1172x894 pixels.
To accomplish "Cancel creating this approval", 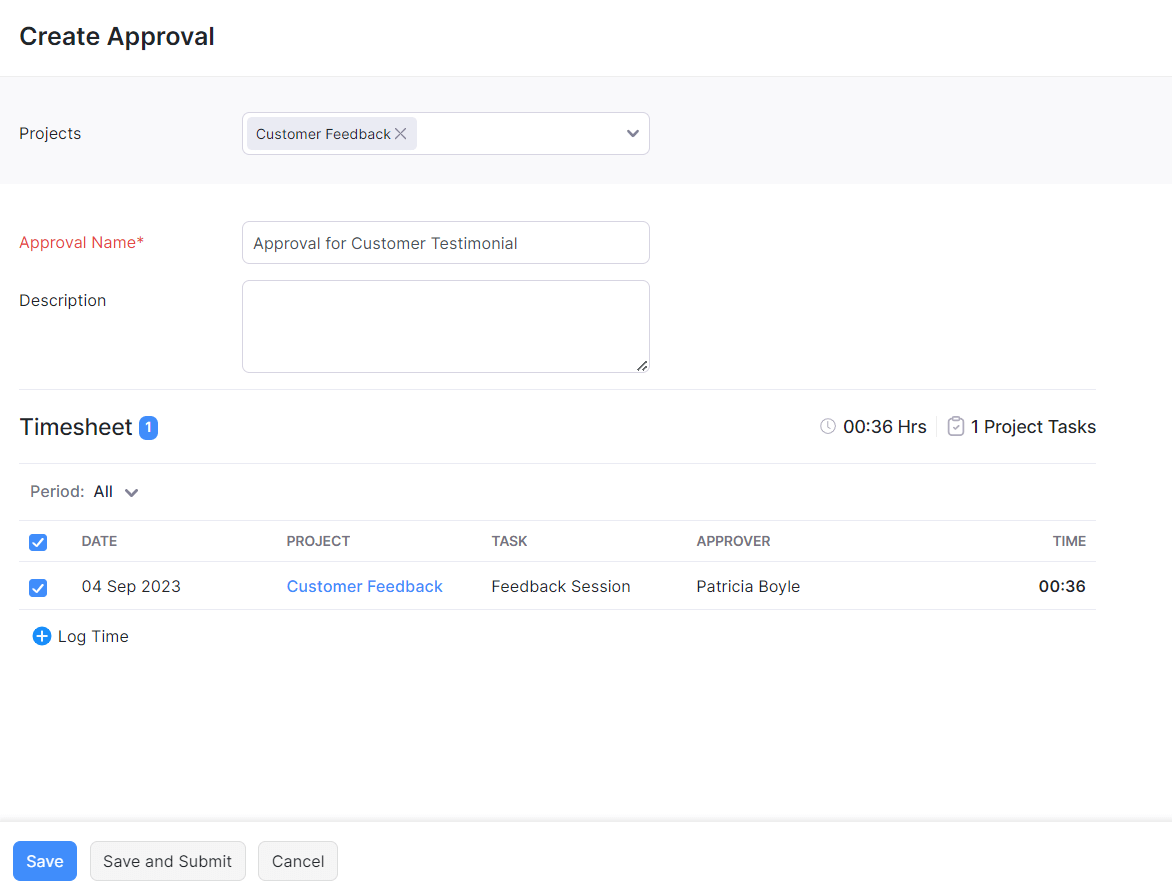I will (x=297, y=861).
